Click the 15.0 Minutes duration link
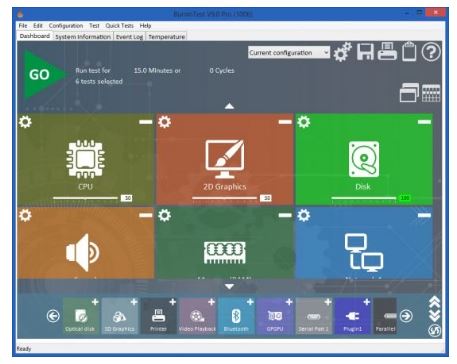 (x=157, y=71)
